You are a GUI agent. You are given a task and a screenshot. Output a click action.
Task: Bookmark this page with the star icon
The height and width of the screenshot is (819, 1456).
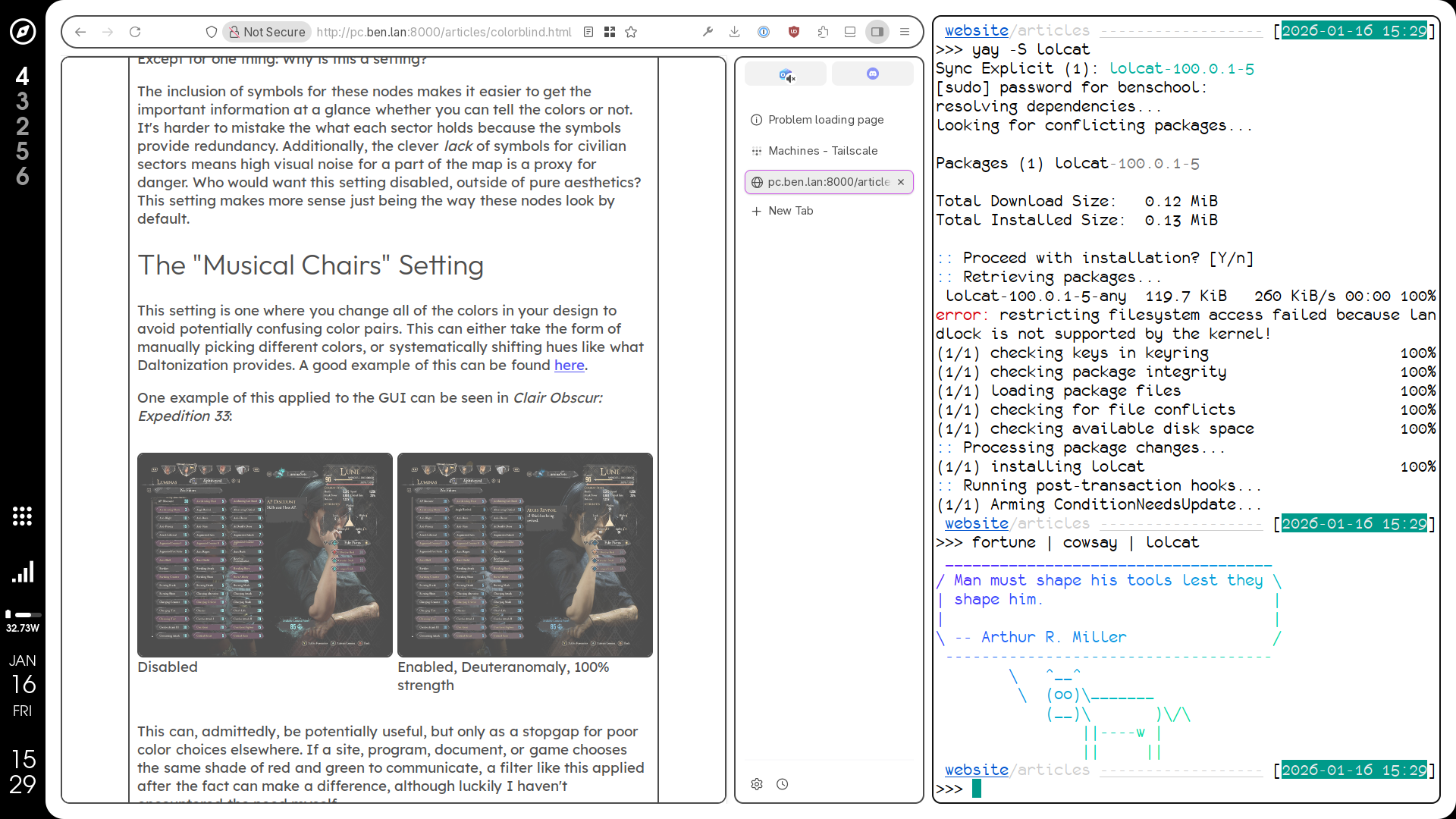point(631,32)
